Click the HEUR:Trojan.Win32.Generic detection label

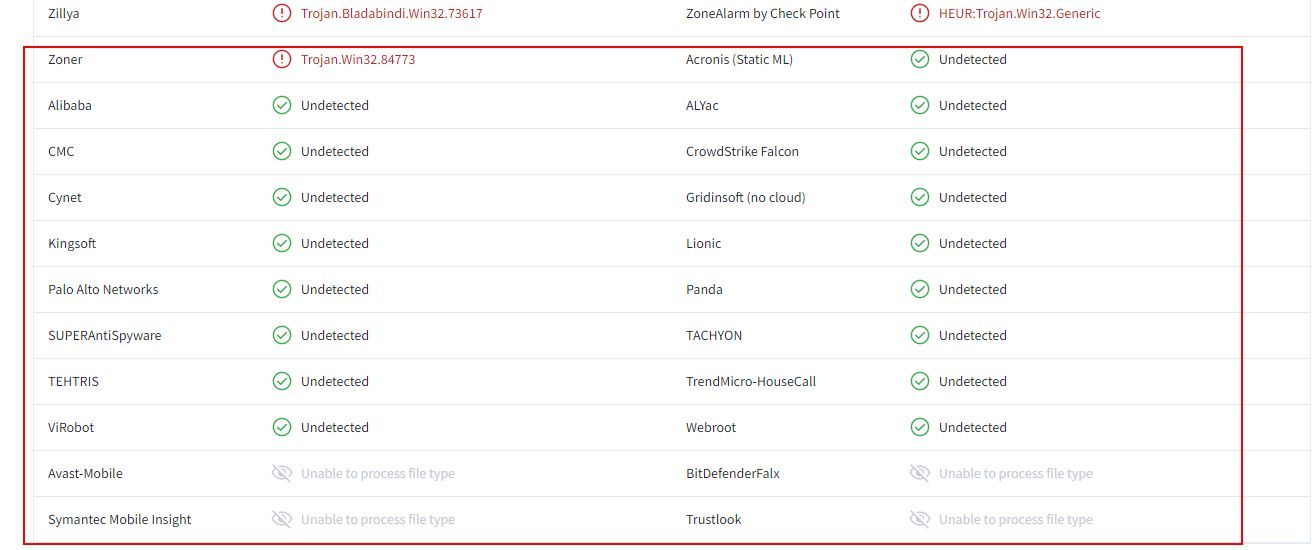[x=1019, y=14]
